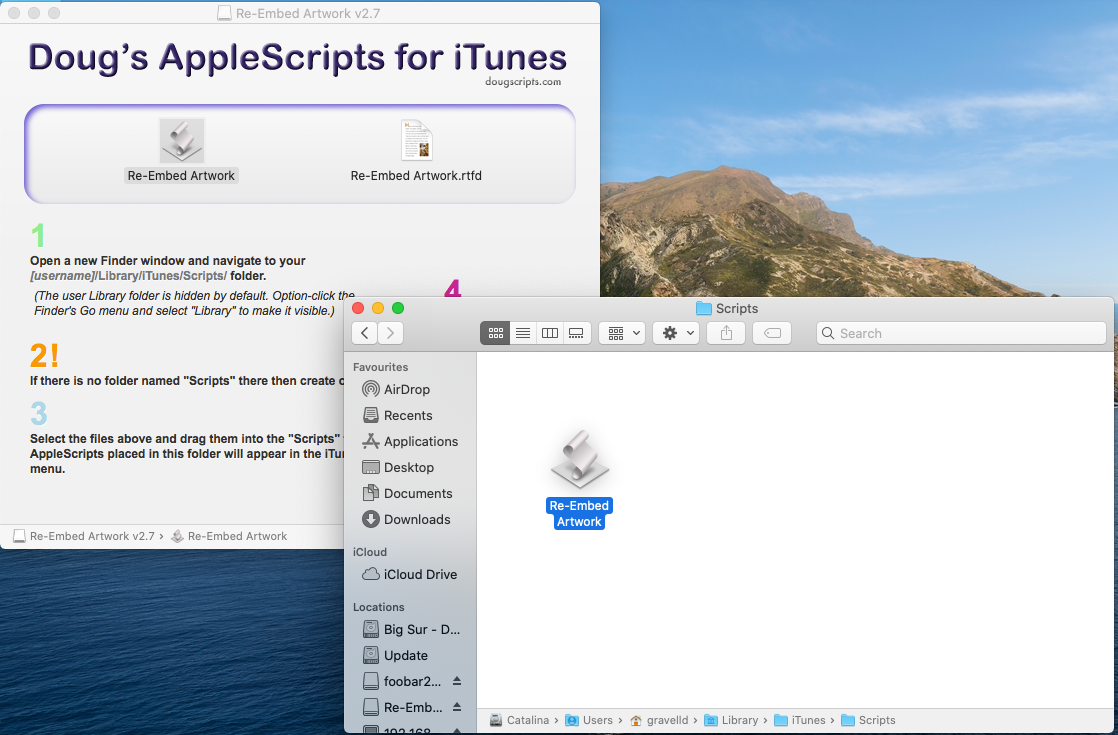Click Catalina in the path bar
Screen dimensions: 1118x735
point(520,720)
